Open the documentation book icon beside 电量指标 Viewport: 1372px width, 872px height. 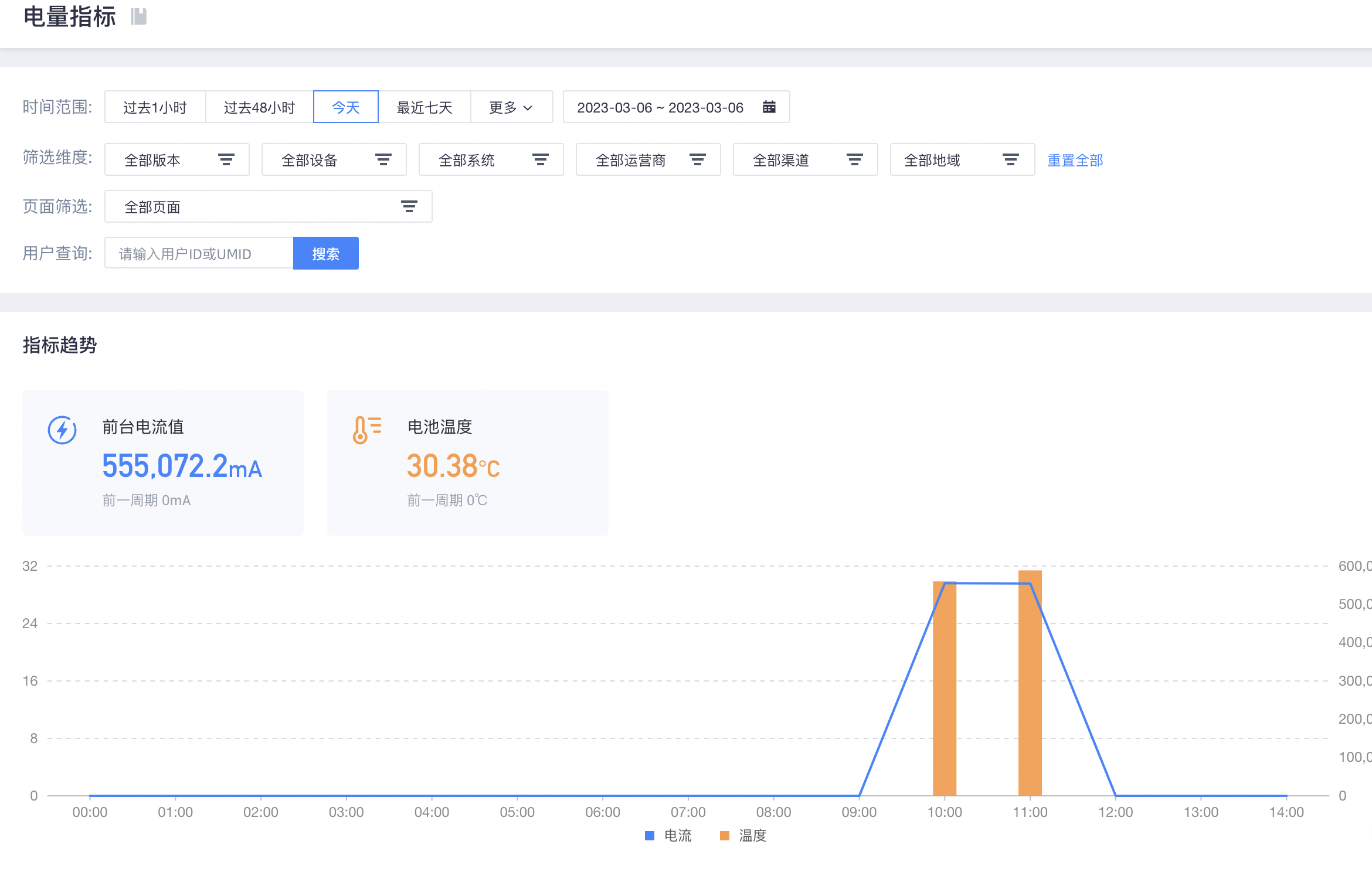point(138,16)
